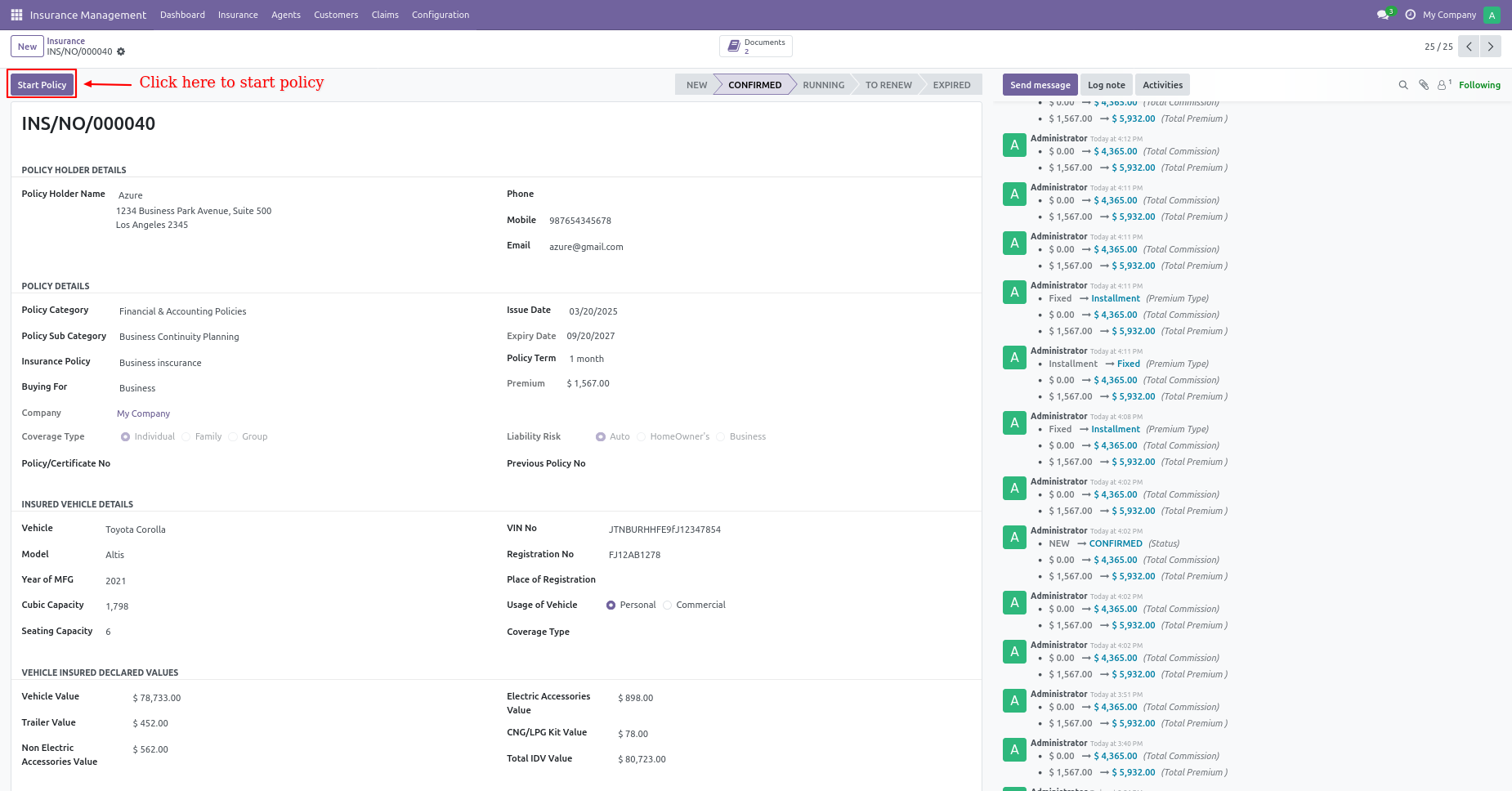Open the Activities button in chatter
The image size is (1512, 791).
pyautogui.click(x=1162, y=85)
